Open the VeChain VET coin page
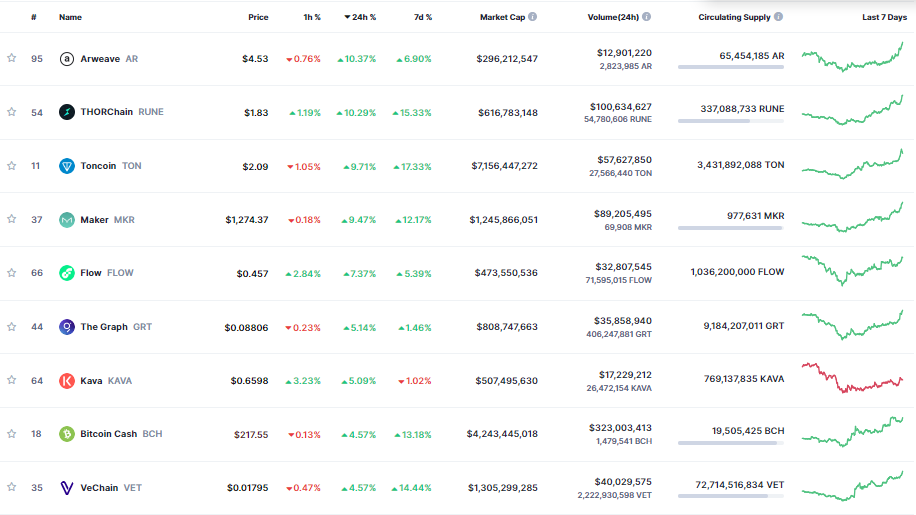 [x=111, y=488]
